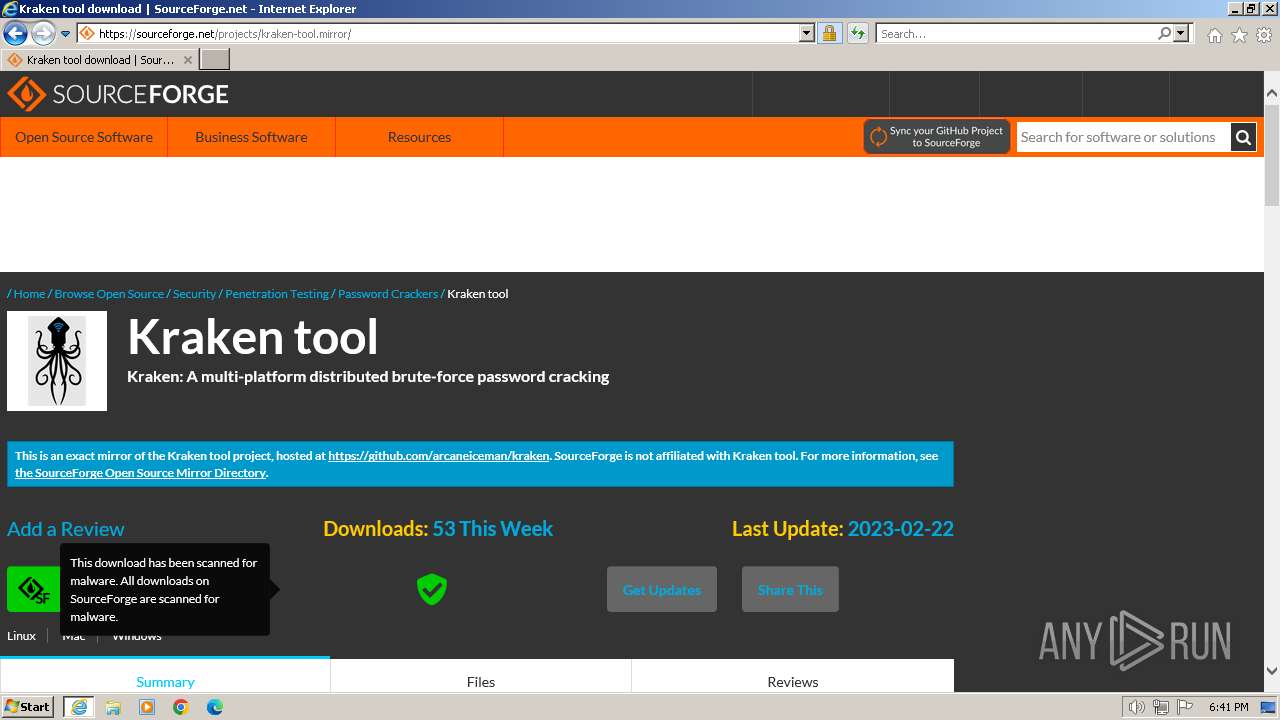Open the SourceForge Open Source Mirror Directory link
Screen dimensions: 1280x720
coord(140,473)
